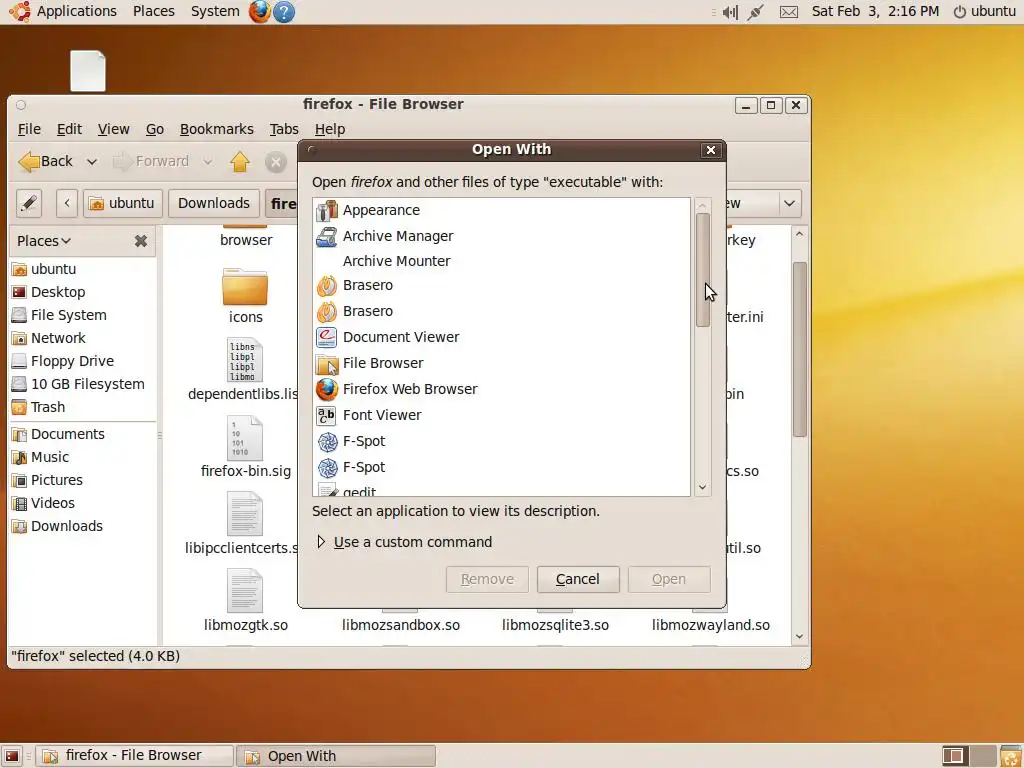Select Font Viewer application
1024x768 pixels.
click(x=501, y=415)
